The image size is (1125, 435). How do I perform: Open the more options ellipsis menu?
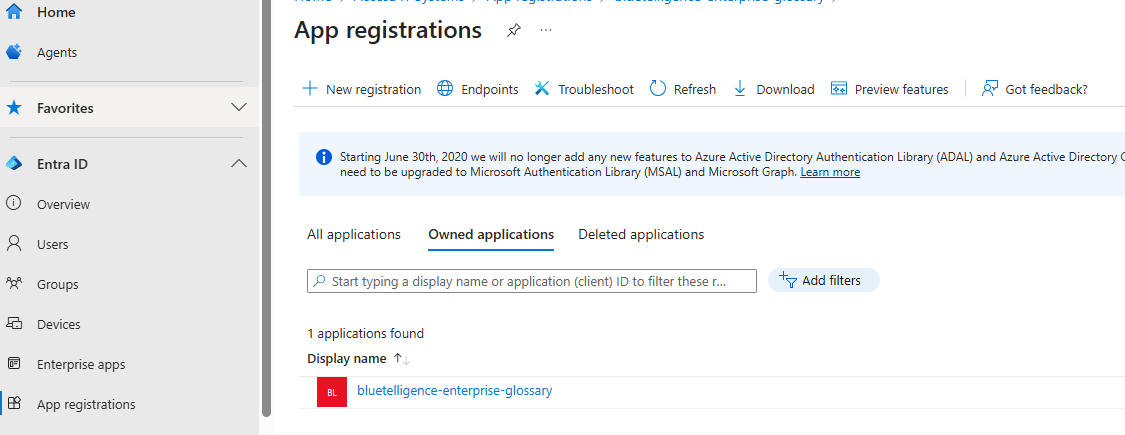(546, 30)
